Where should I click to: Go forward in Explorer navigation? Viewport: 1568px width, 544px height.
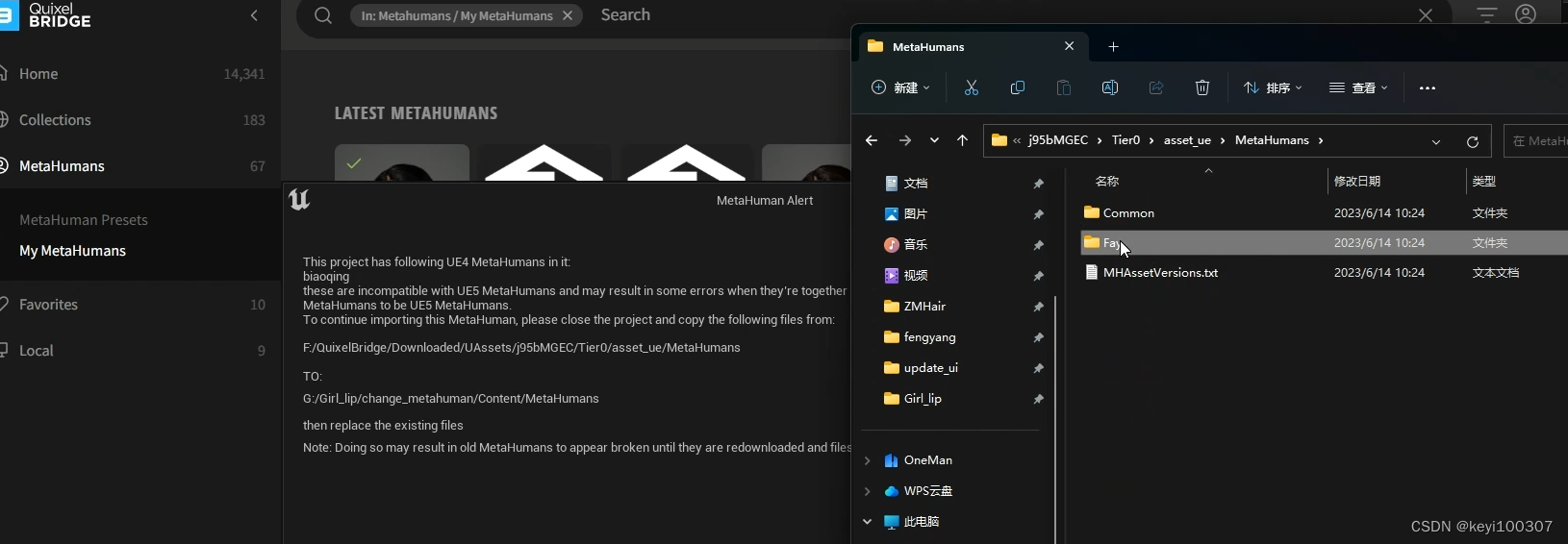[904, 140]
